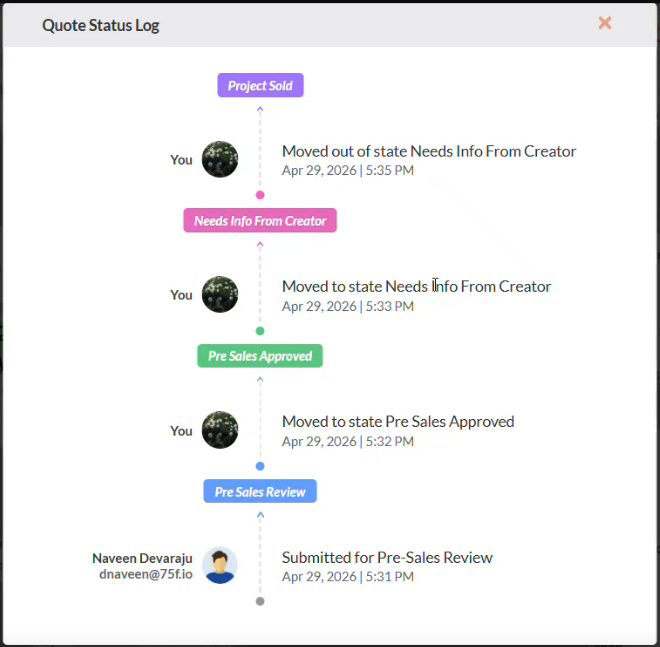Click the pink arrow below Needs Info badge
660x647 pixels.
coord(260,244)
